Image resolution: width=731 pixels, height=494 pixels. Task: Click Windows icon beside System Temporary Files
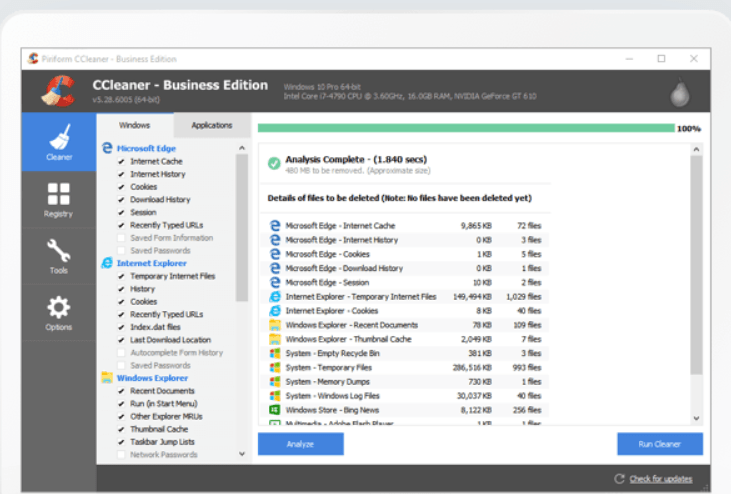coord(275,367)
